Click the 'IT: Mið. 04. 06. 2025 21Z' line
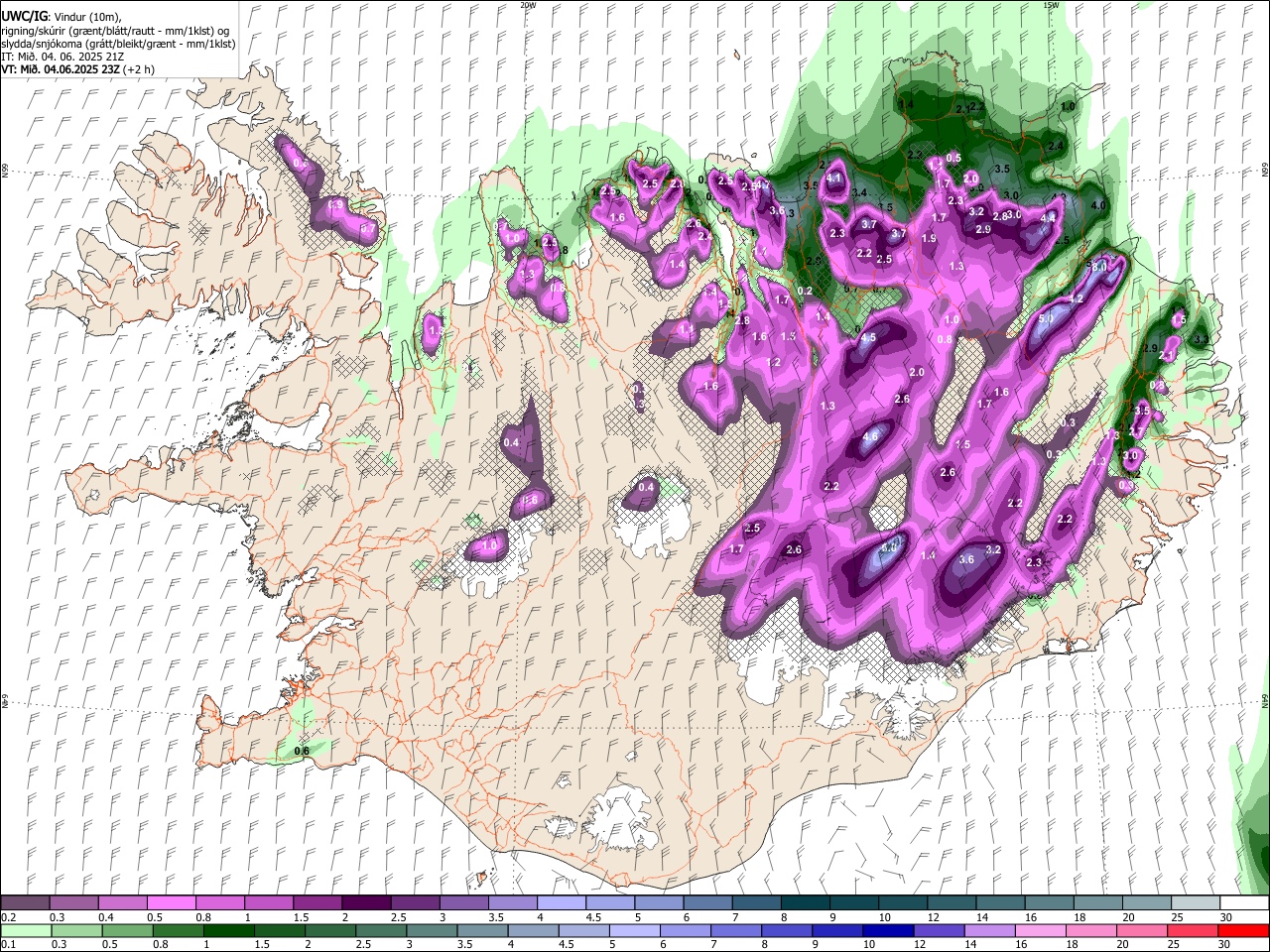The image size is (1270, 952). point(63,57)
